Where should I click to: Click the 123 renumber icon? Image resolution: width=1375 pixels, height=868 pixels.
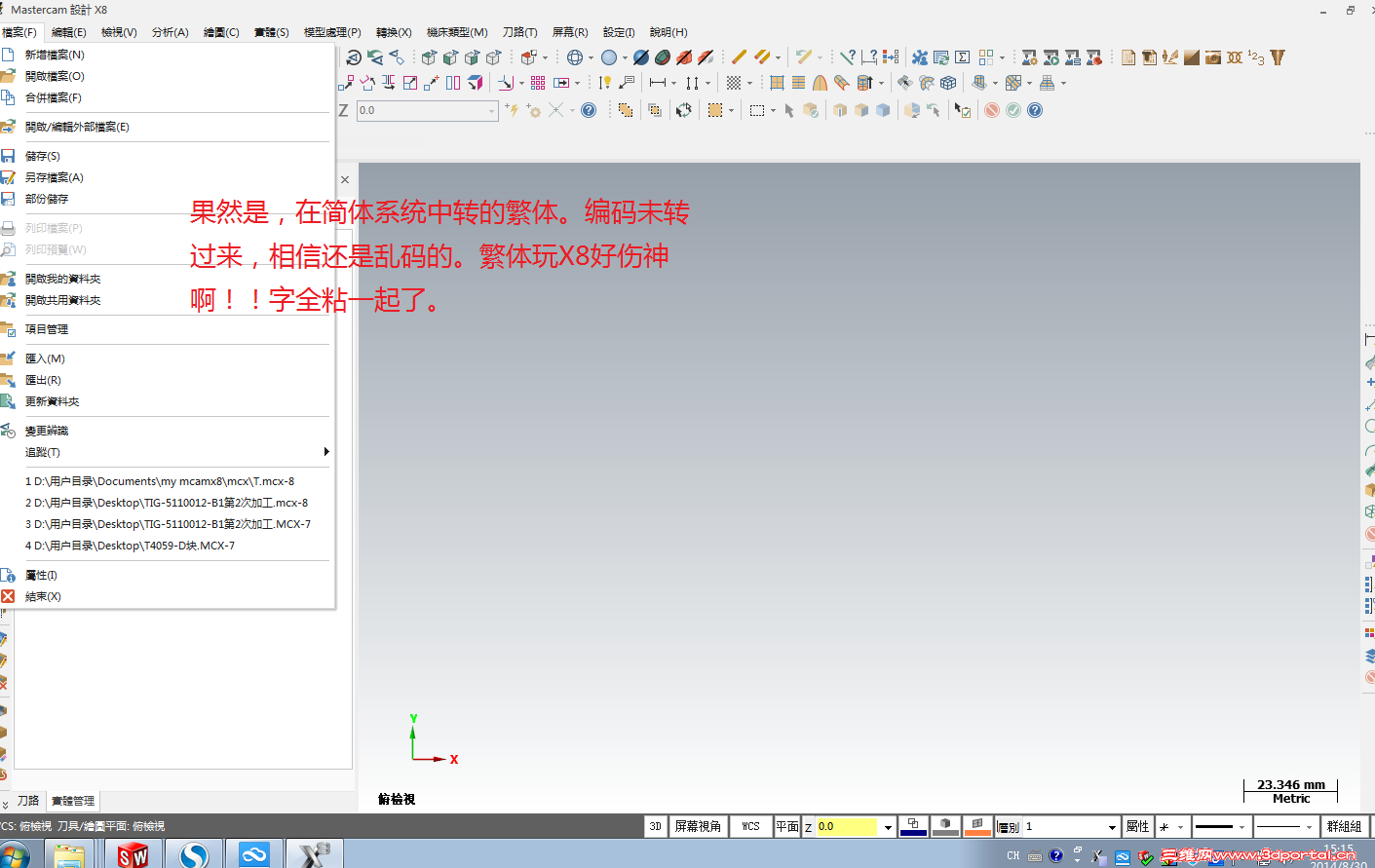(1256, 57)
